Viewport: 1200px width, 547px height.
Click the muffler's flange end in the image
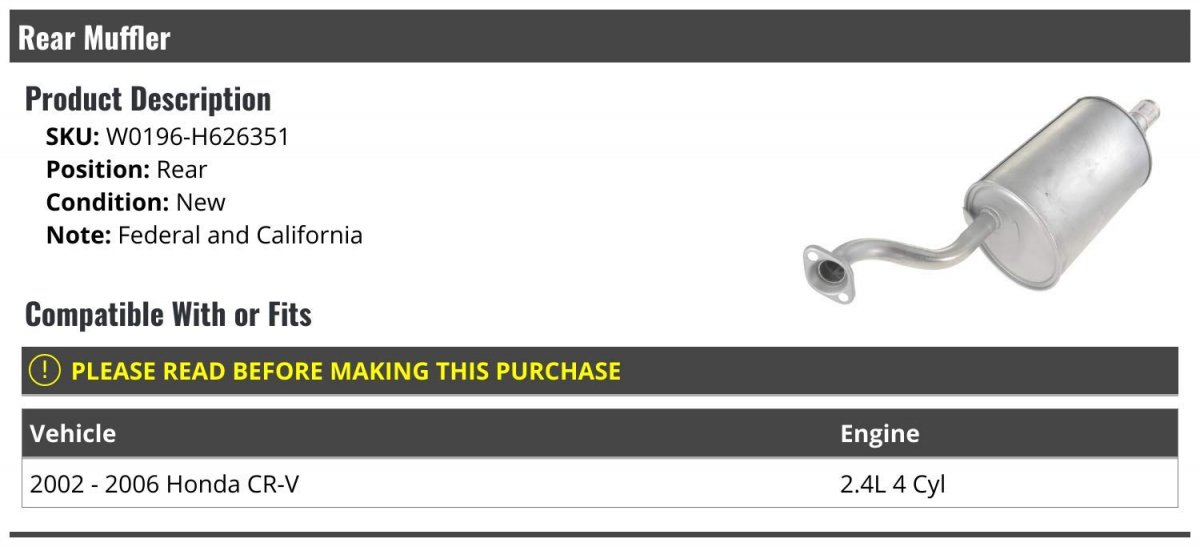[x=830, y=274]
